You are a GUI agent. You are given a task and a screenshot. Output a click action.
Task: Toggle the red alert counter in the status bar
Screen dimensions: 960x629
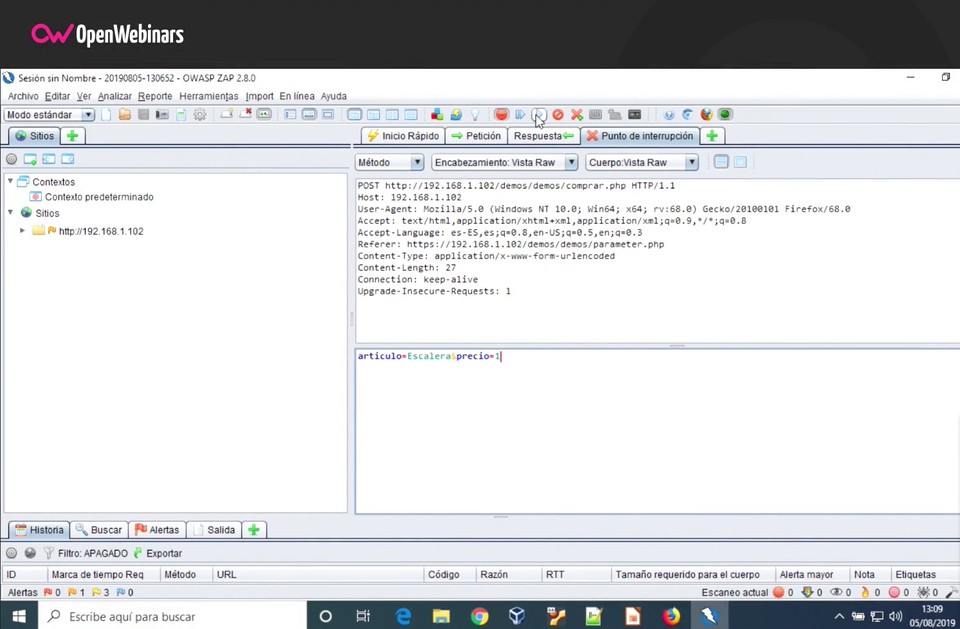pyautogui.click(x=50, y=592)
